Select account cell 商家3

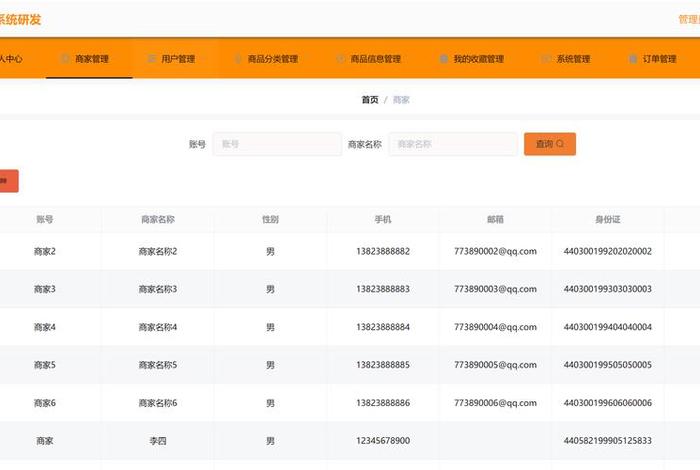pyautogui.click(x=45, y=289)
